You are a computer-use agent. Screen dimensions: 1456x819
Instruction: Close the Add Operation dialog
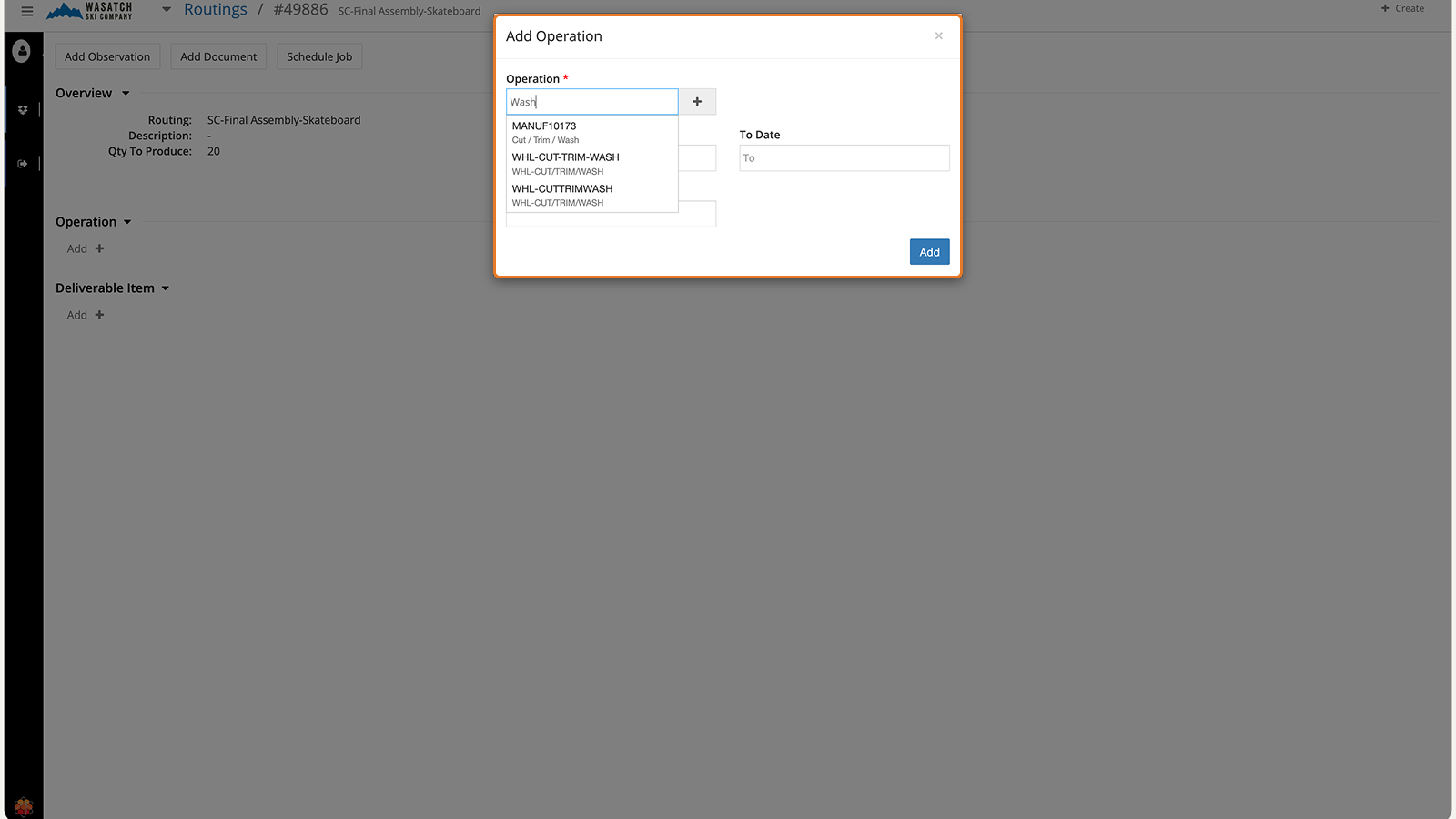click(938, 36)
